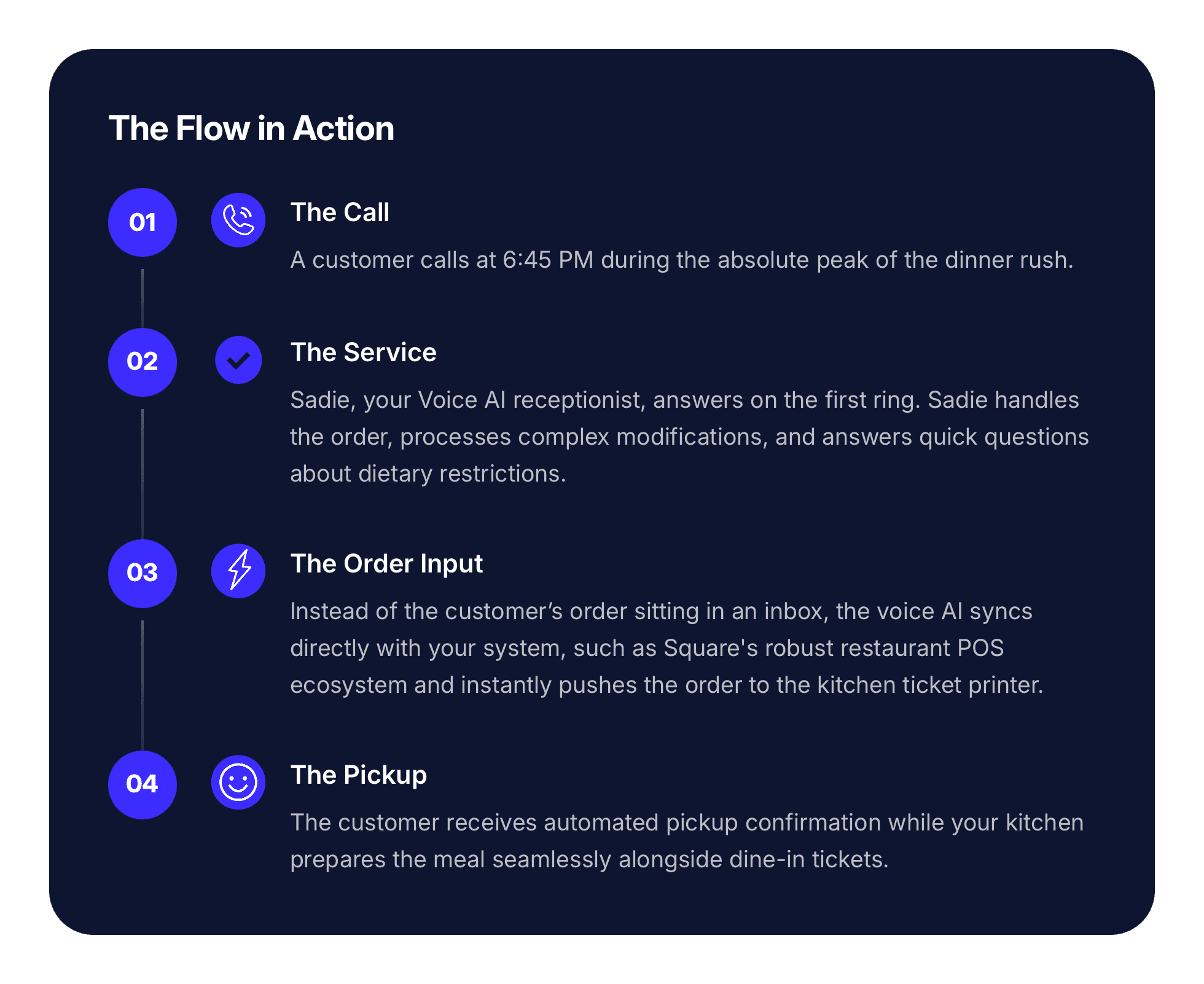Click The Pickup step title
The height and width of the screenshot is (984, 1204).
[358, 775]
